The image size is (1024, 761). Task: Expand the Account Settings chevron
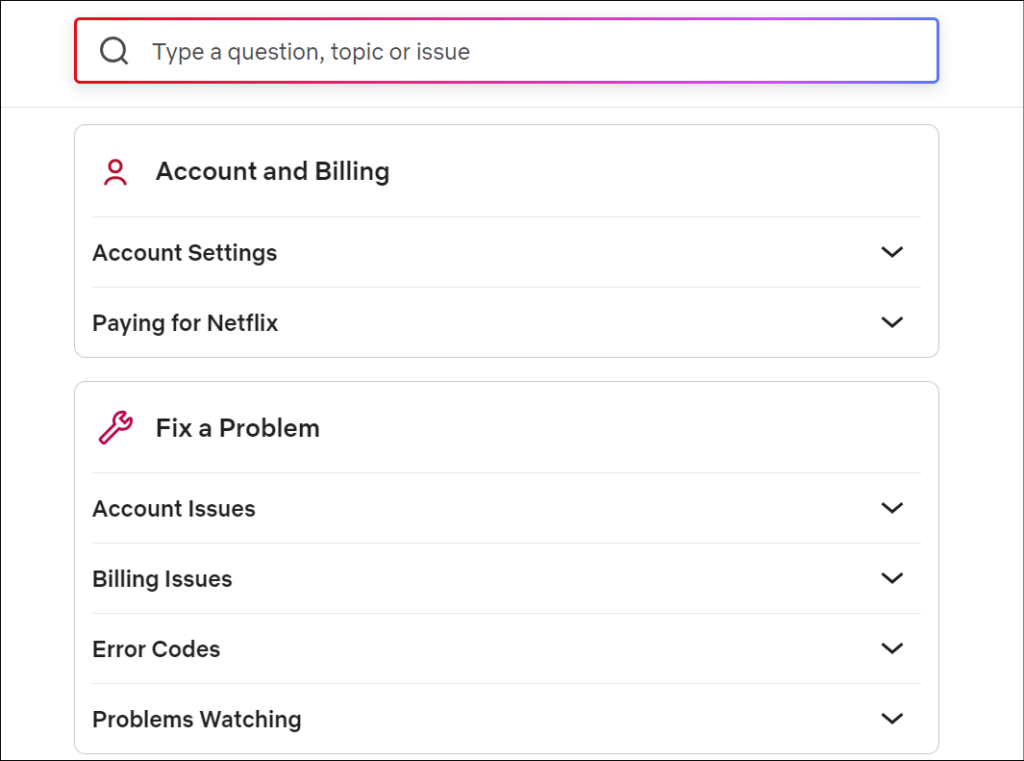(x=892, y=252)
